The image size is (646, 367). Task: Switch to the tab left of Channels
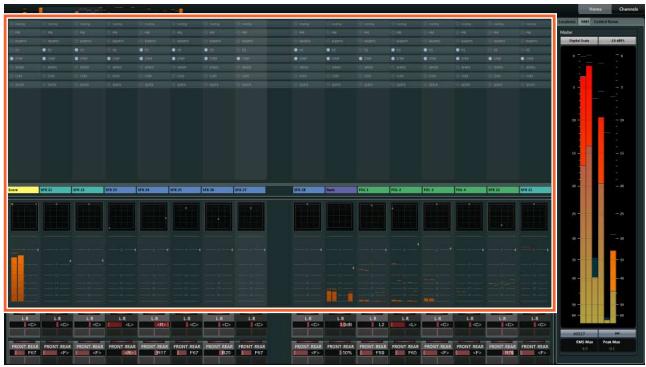[x=595, y=9]
